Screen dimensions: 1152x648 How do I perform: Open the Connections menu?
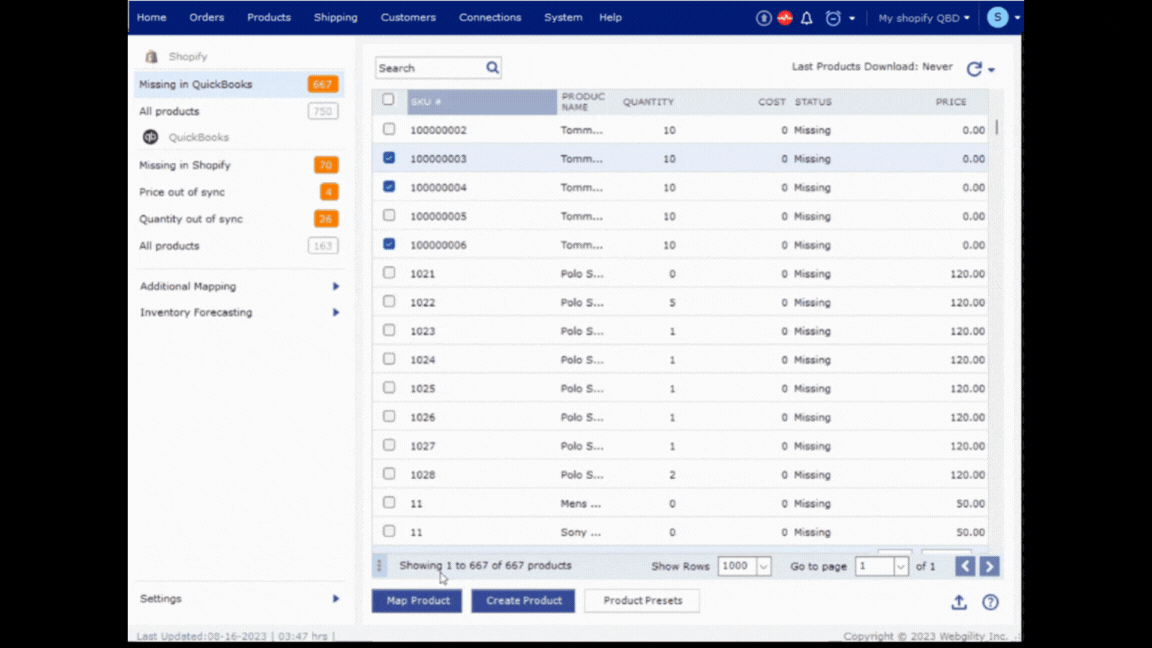489,18
